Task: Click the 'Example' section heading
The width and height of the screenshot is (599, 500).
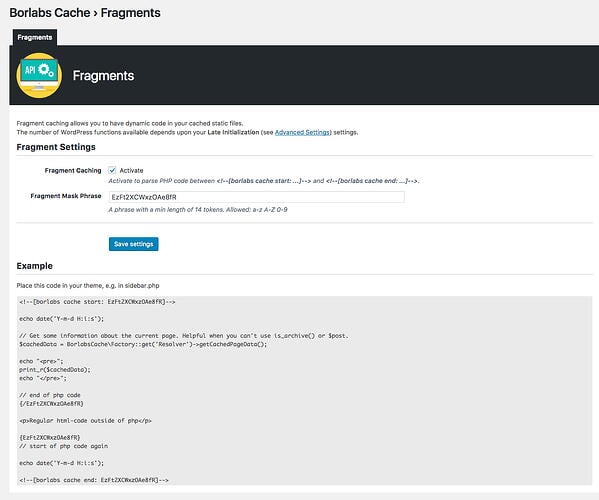Action: (34, 266)
